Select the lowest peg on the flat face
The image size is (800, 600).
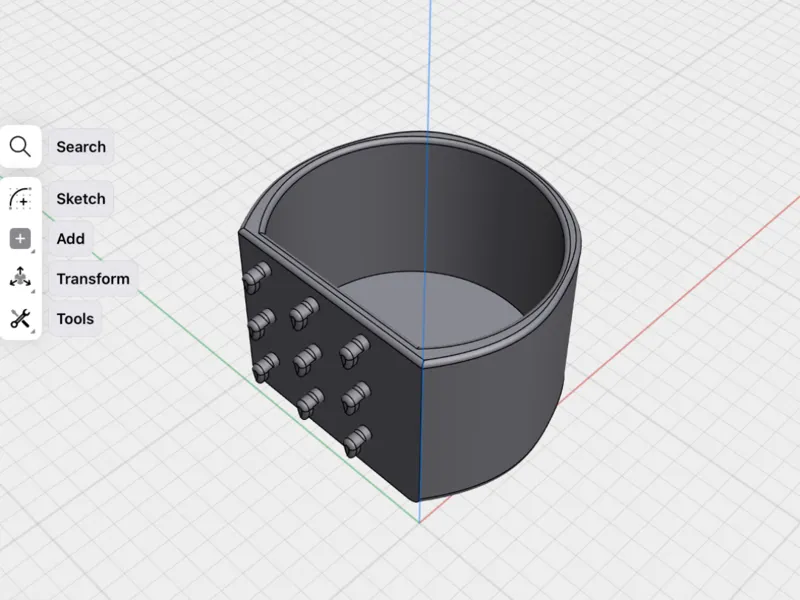[358, 441]
